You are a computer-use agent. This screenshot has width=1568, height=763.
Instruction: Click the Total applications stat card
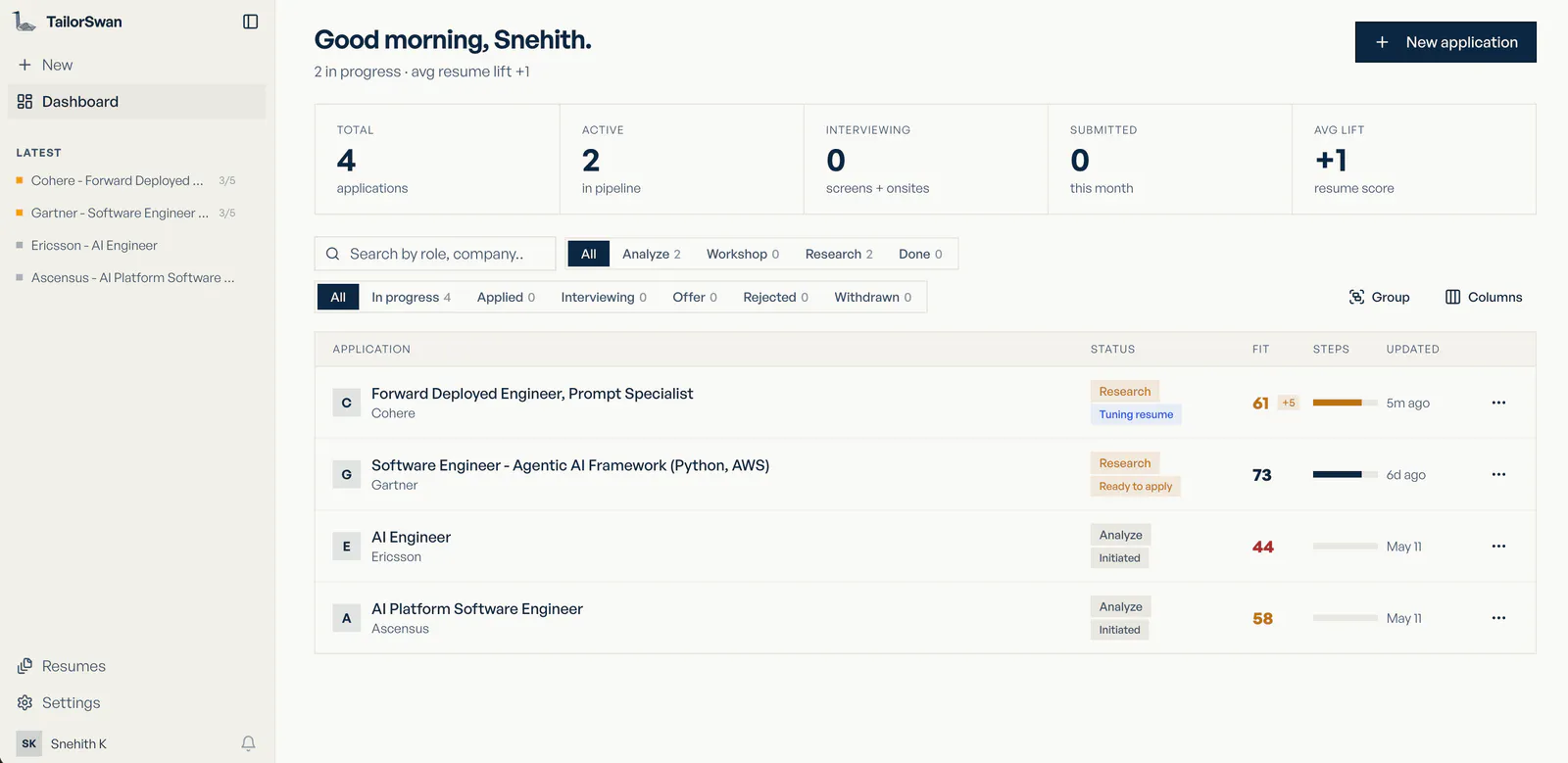click(437, 160)
